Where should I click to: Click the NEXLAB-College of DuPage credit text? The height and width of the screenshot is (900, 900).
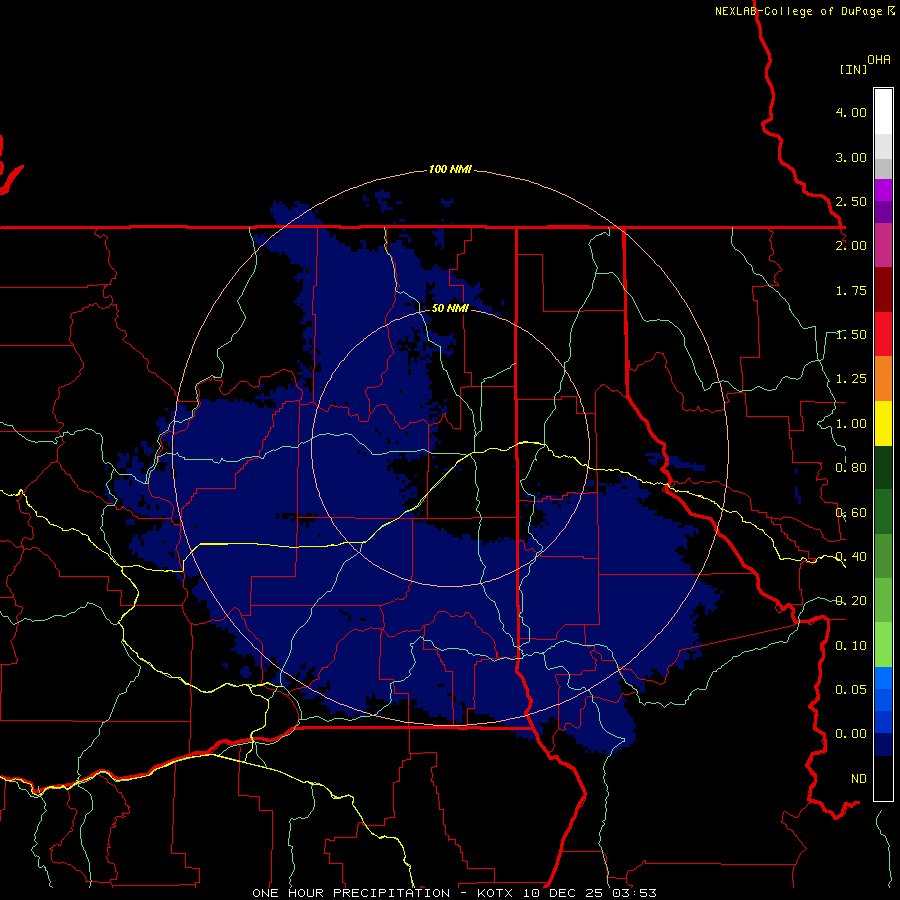tap(799, 11)
